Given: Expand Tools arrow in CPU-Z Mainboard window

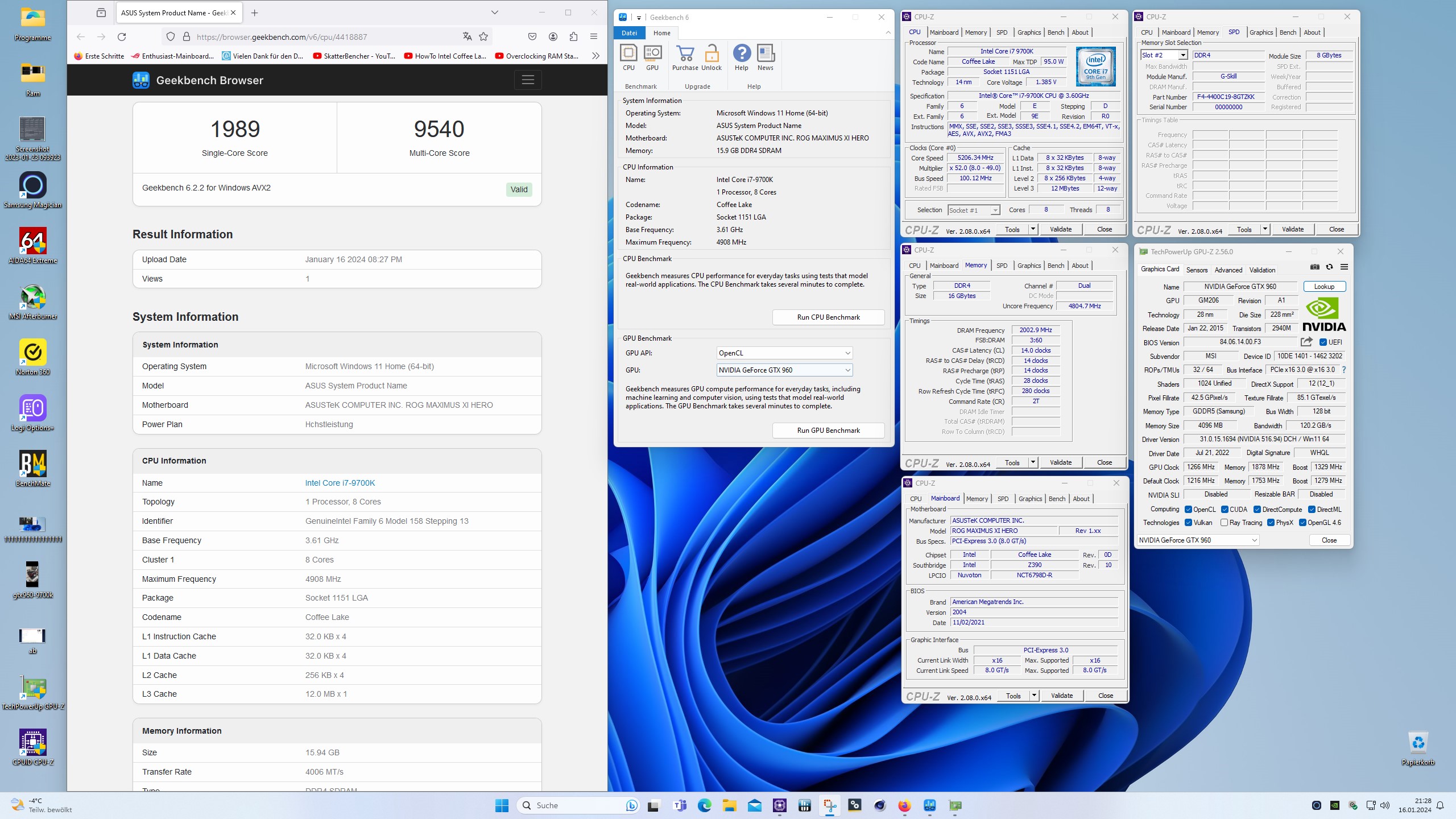Looking at the screenshot, I should 1034,696.
